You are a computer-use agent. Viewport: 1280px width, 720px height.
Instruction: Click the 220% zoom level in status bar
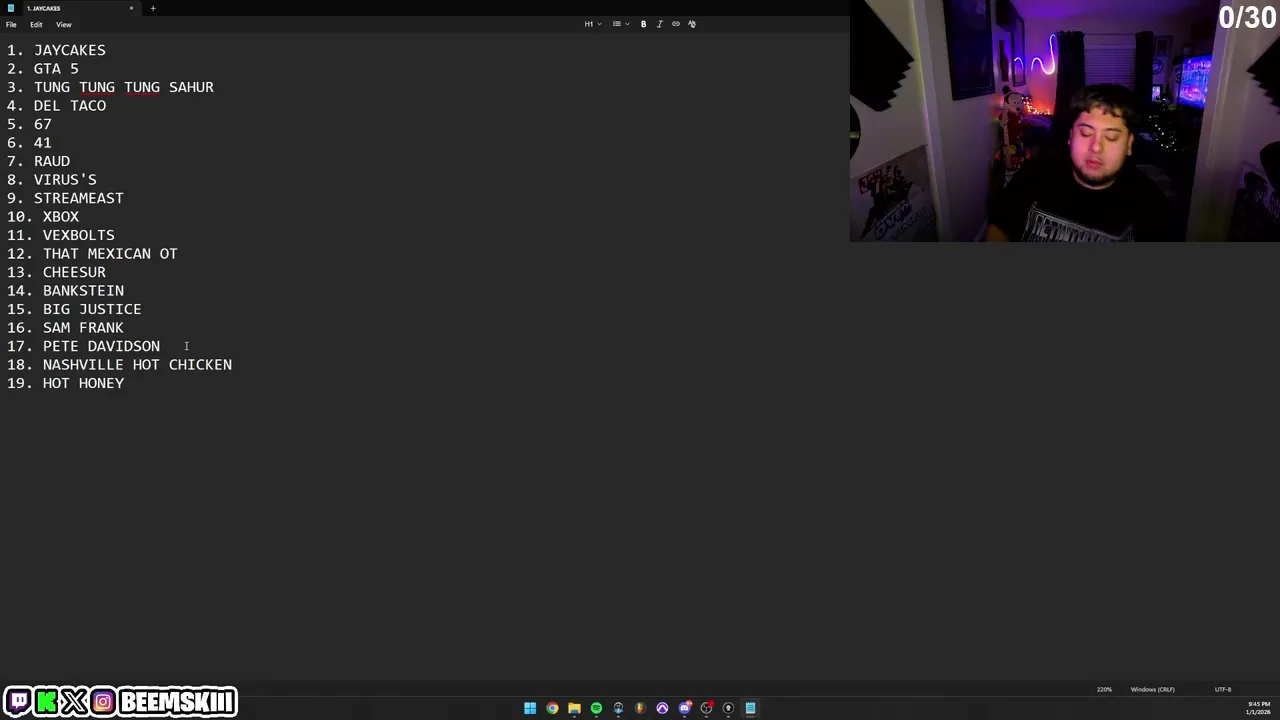pyautogui.click(x=1104, y=689)
